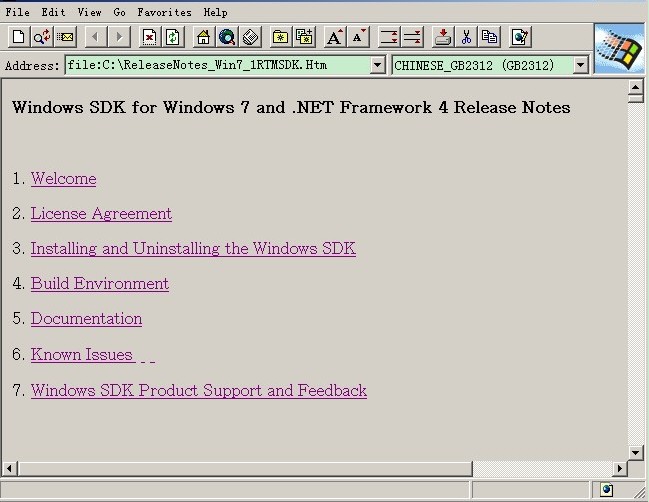Click the magnifier with arrows toolbar icon

coord(42,37)
